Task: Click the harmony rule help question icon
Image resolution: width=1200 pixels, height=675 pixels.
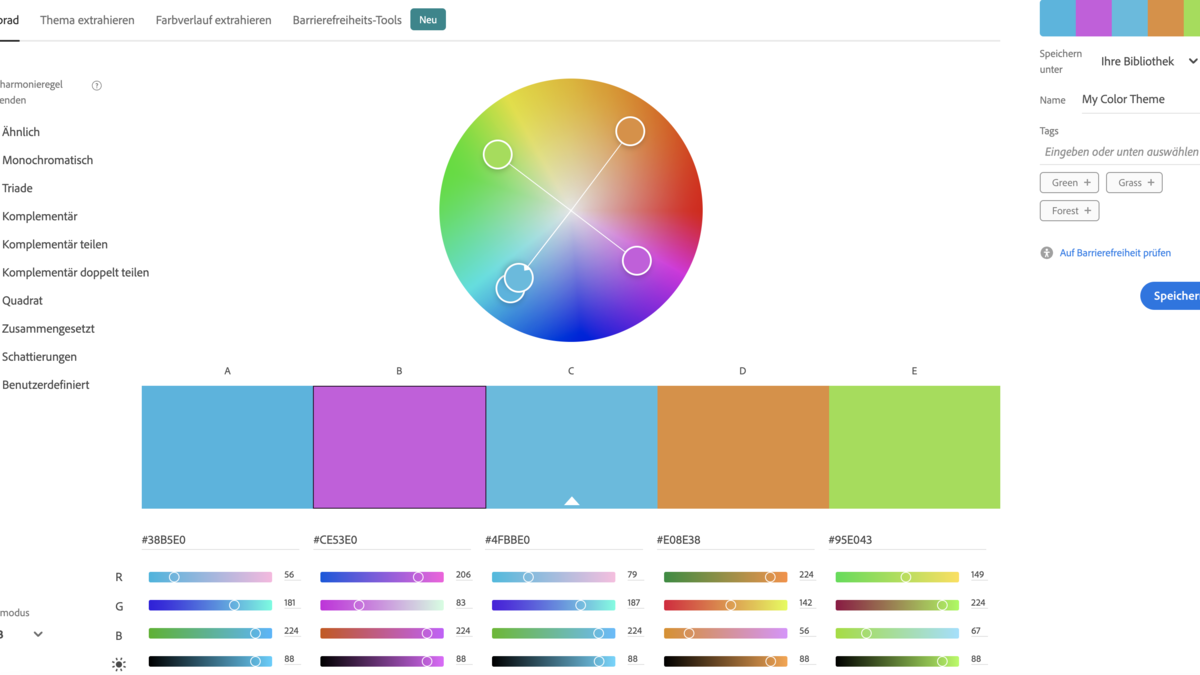Action: (97, 86)
